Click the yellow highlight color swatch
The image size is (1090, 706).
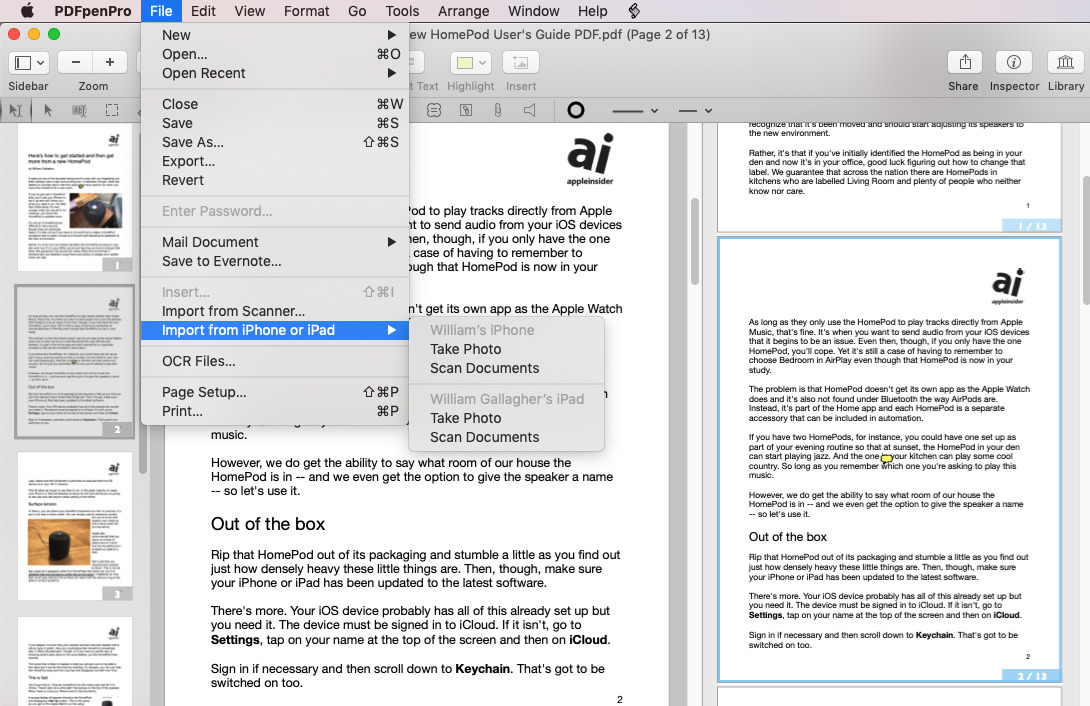tap(465, 63)
